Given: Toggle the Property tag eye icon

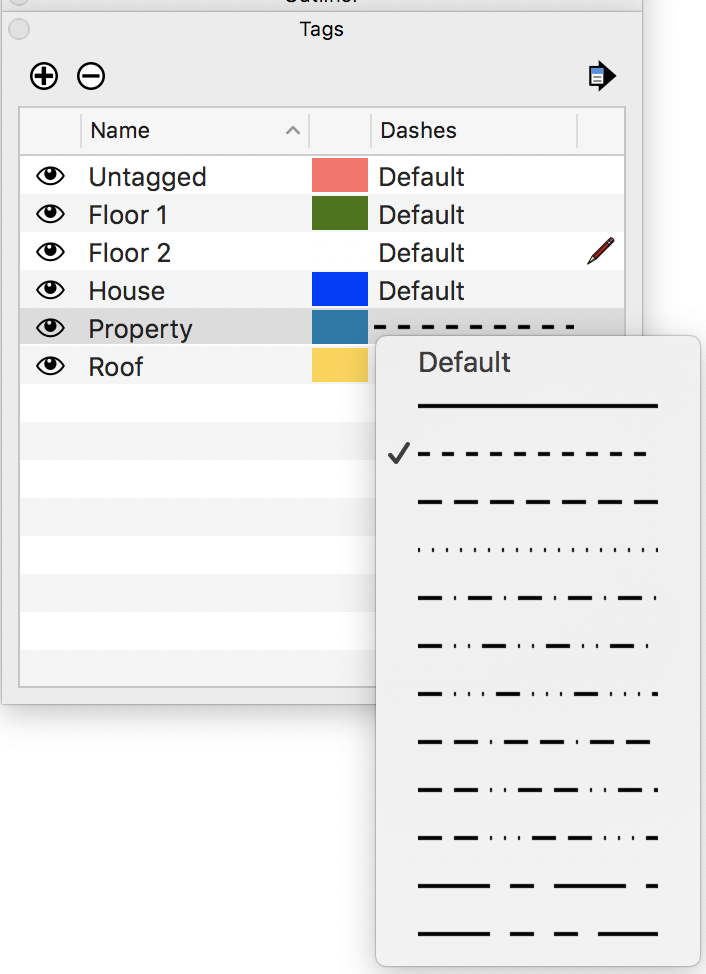Looking at the screenshot, I should click(x=50, y=328).
